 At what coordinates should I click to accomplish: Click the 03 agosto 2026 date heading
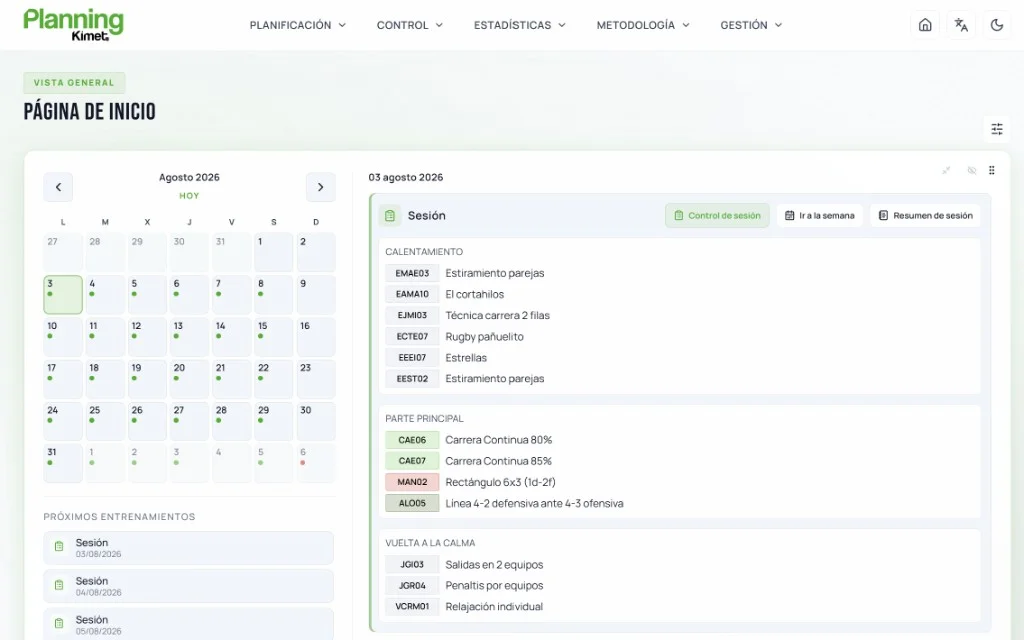[406, 178]
